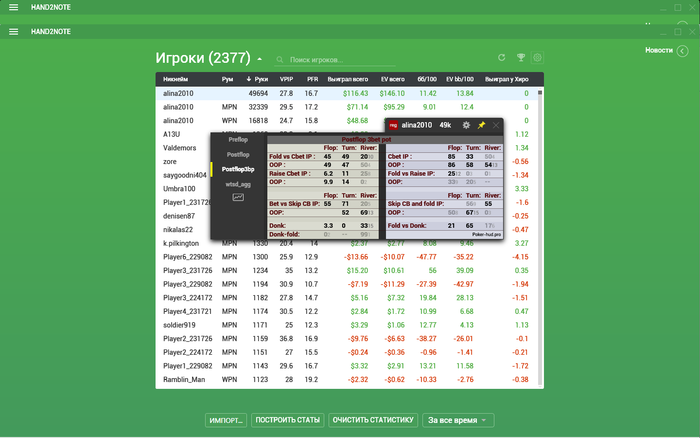Click ОЧИСТИТЬ СТАТИСТИКУ button
Viewport: 700px width, 438px height.
pyautogui.click(x=373, y=420)
